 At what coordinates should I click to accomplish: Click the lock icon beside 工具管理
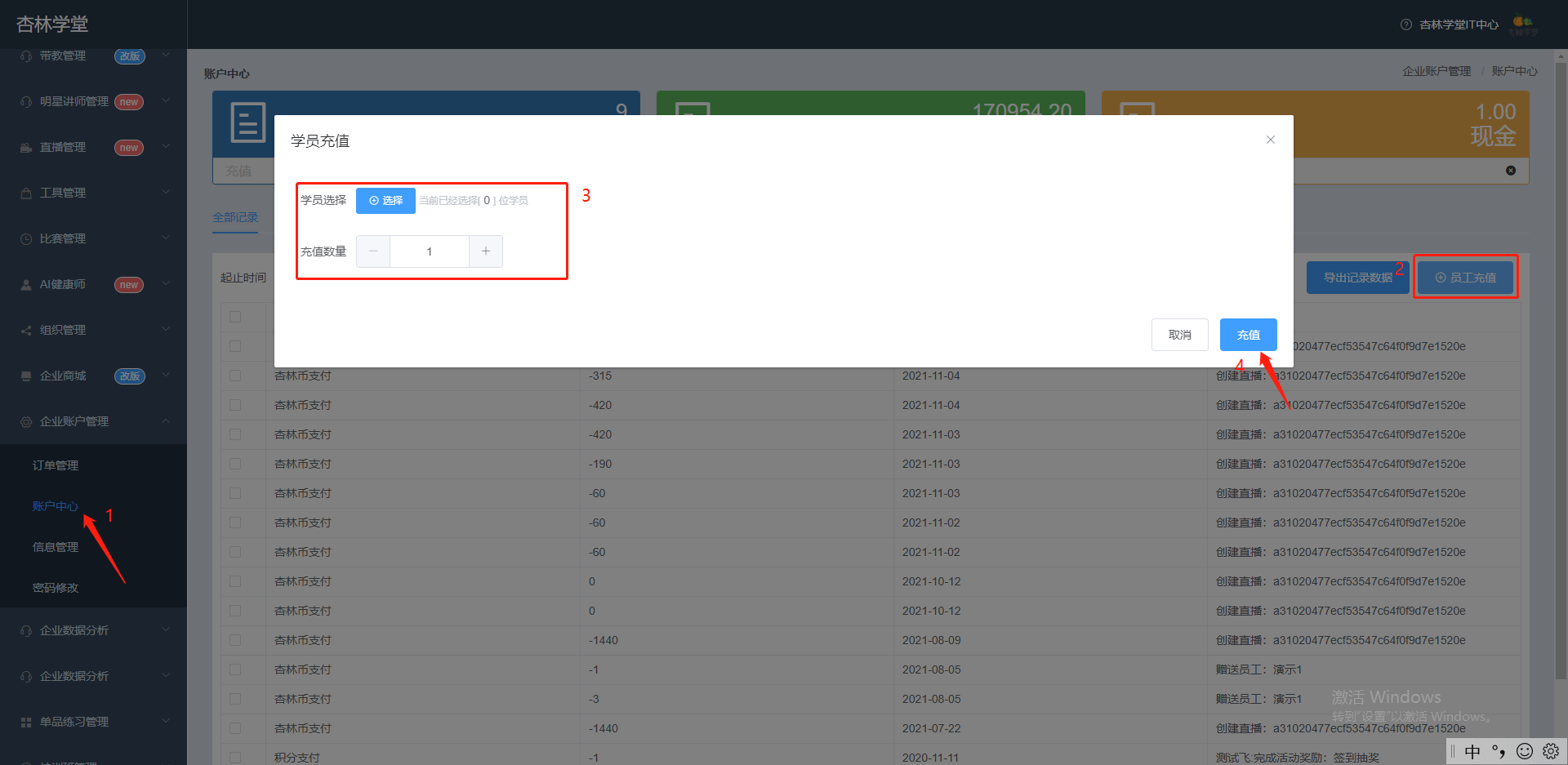click(x=26, y=193)
